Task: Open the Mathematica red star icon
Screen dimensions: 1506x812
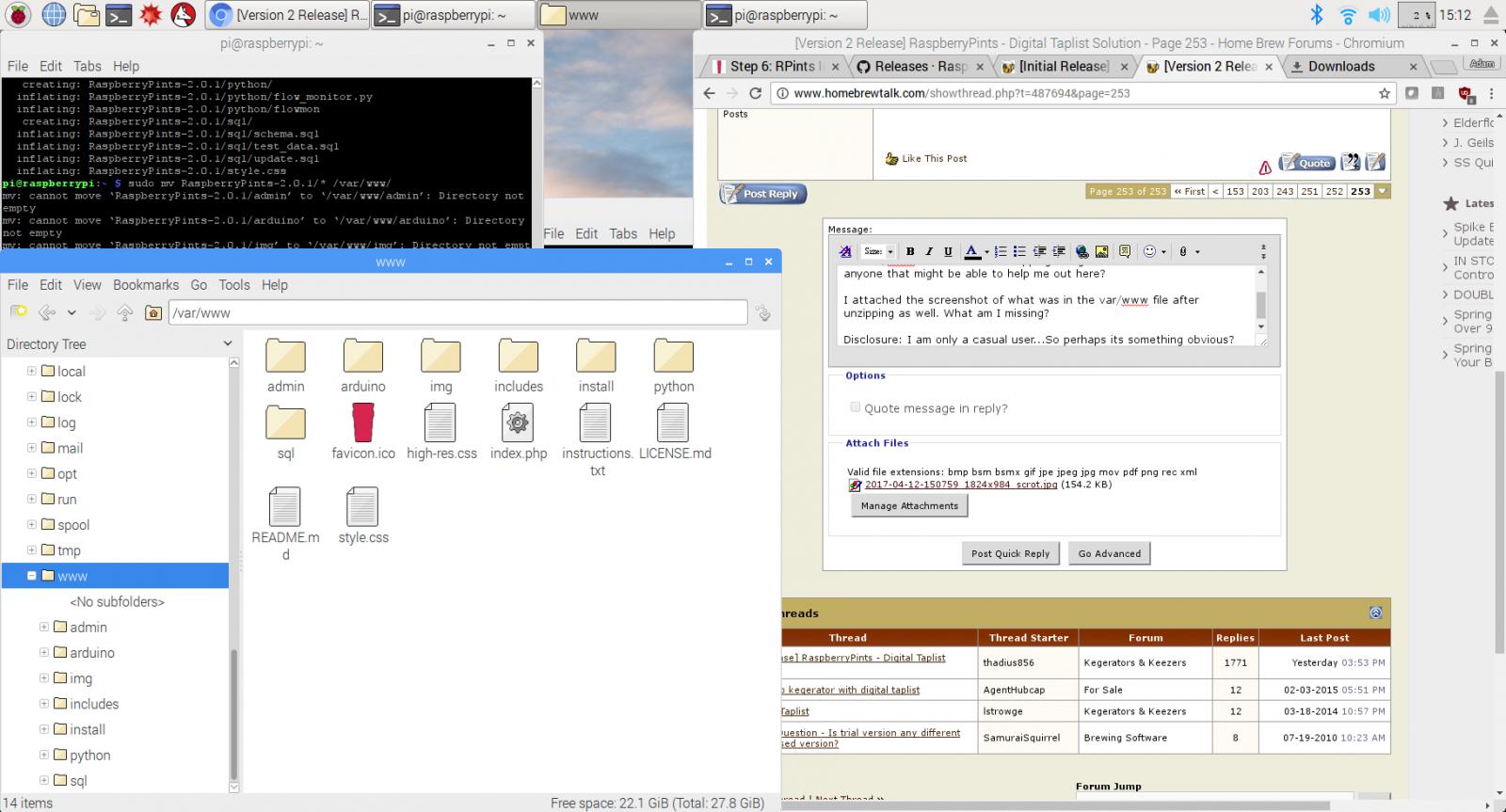Action: (151, 14)
